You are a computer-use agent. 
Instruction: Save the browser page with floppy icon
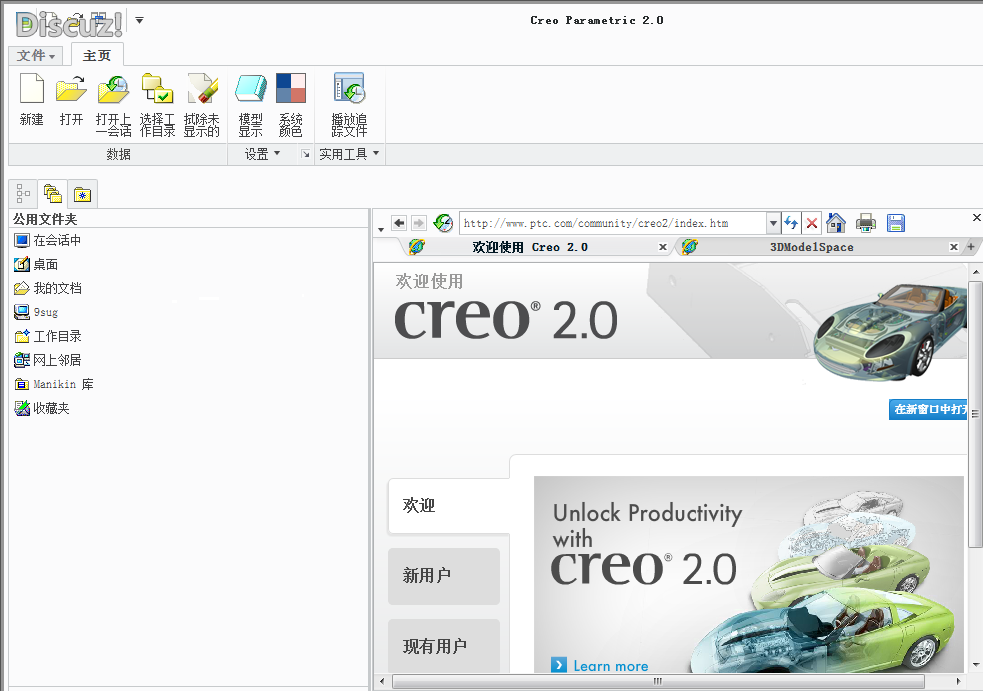tap(896, 223)
